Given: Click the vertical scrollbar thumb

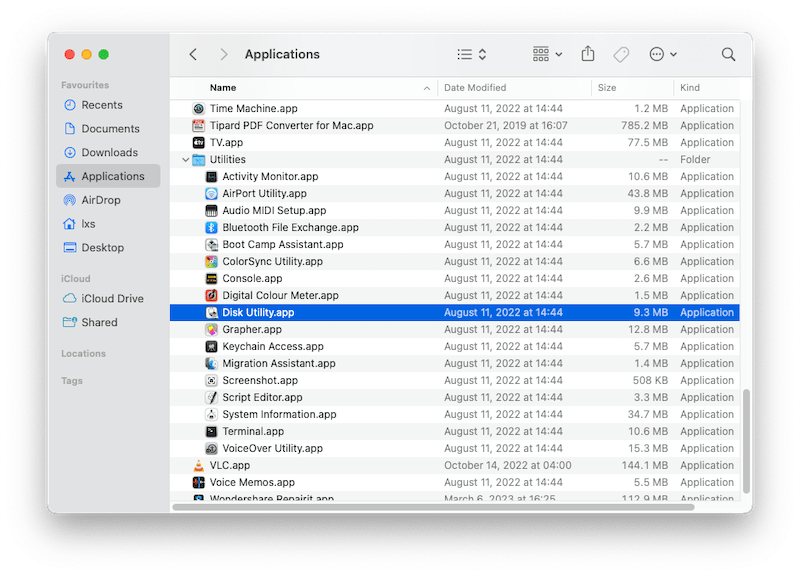Looking at the screenshot, I should click(x=746, y=441).
